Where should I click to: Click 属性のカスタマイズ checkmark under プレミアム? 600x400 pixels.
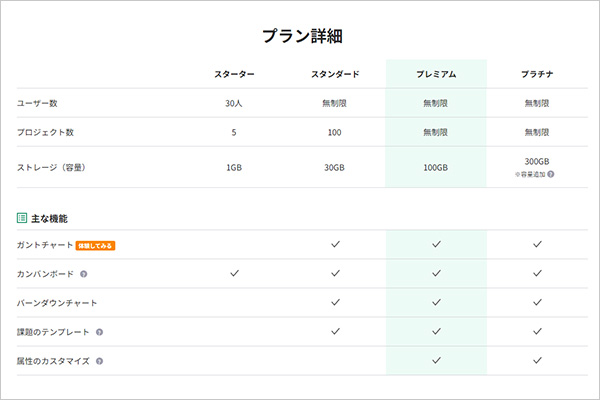[x=437, y=361]
